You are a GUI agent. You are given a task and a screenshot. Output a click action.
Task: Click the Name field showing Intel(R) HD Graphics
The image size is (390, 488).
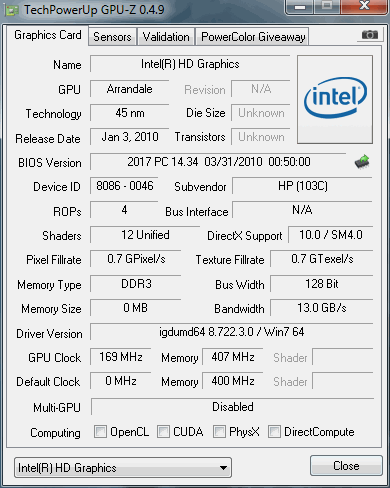pos(190,64)
